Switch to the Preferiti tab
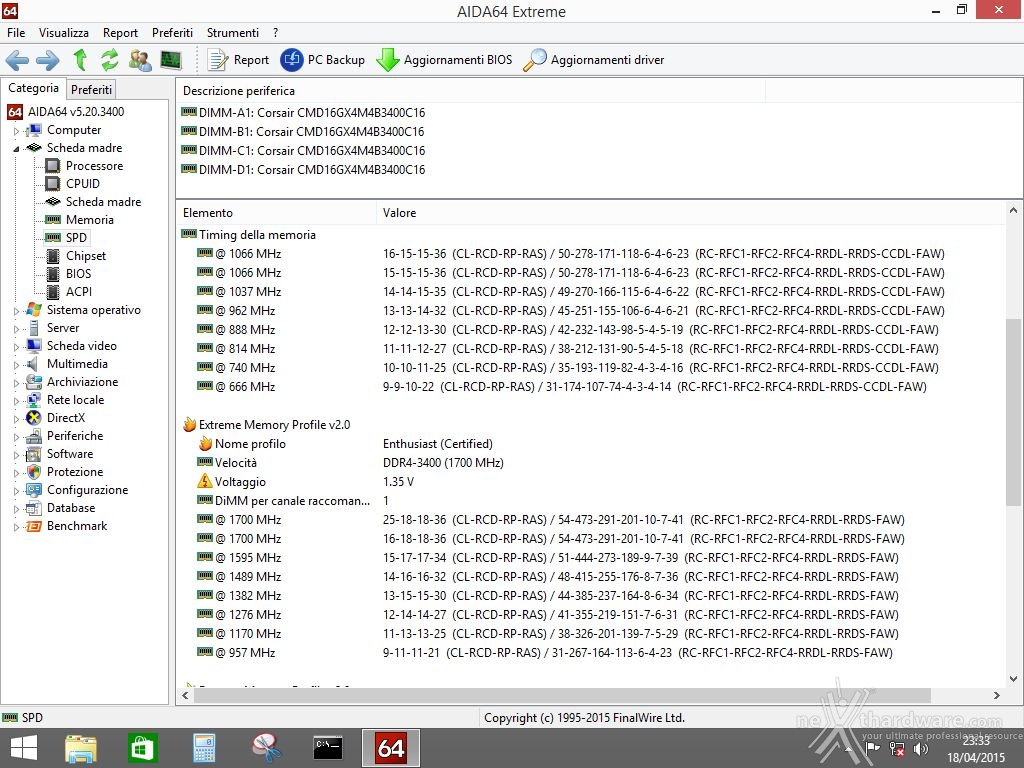Screen dimensions: 1024x768 pos(91,89)
